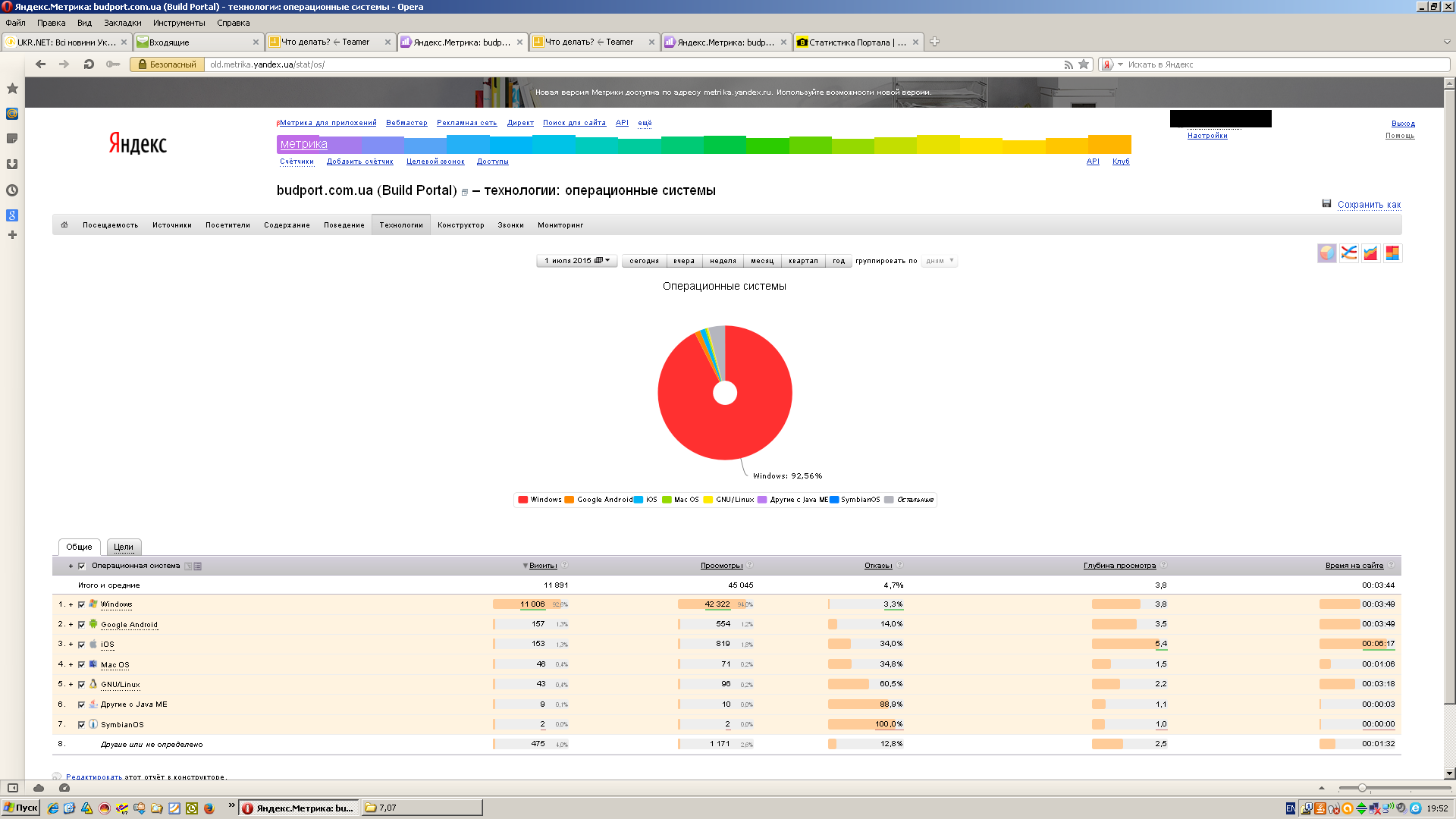Click the save disk icon beside Сохранить как
The height and width of the screenshot is (819, 1456).
click(x=1326, y=204)
